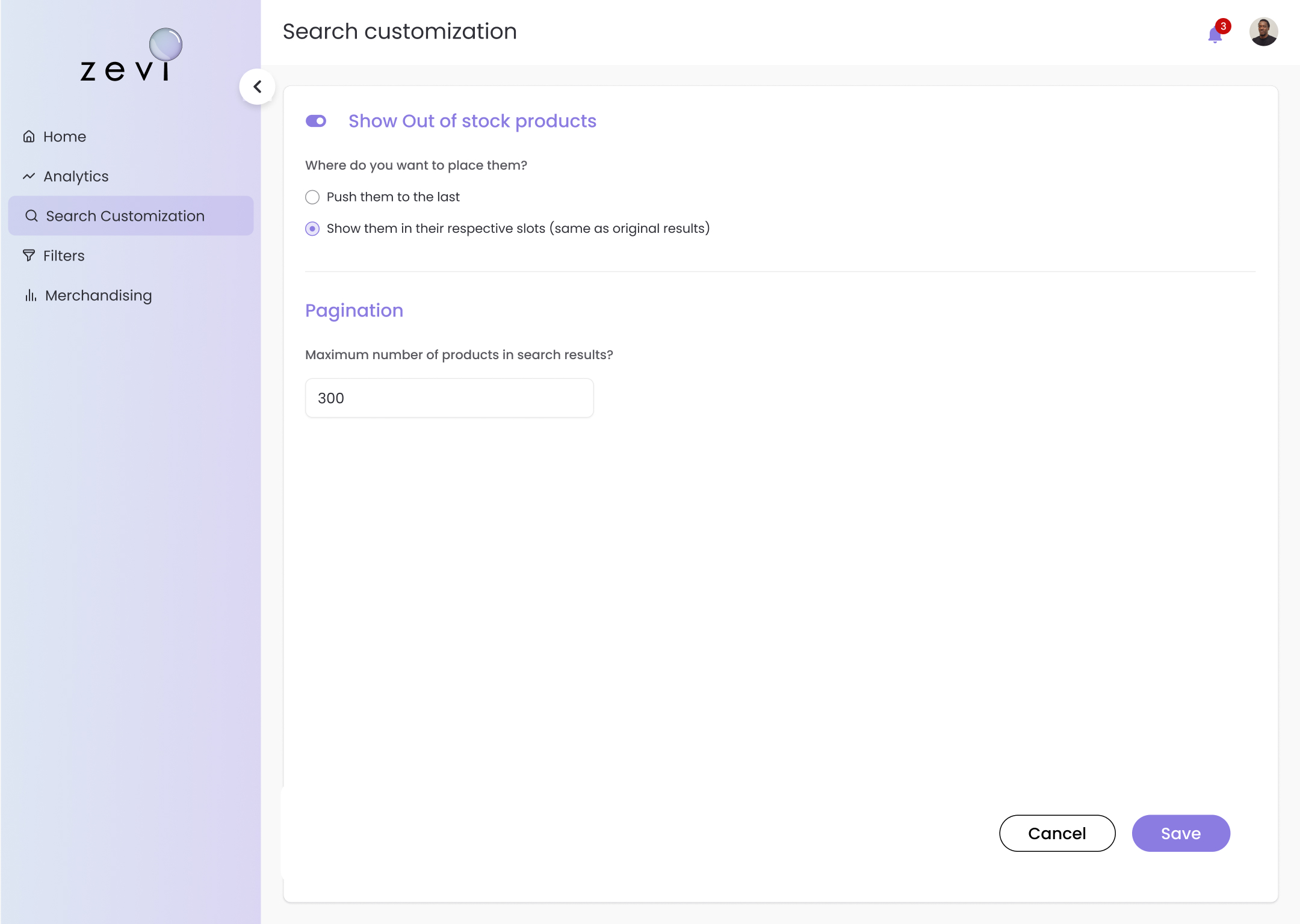Viewport: 1300px width, 924px height.
Task: Open Filters sidebar item
Action: point(64,256)
